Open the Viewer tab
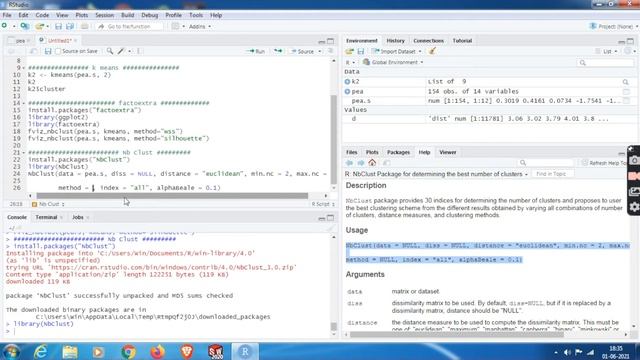 (448, 152)
